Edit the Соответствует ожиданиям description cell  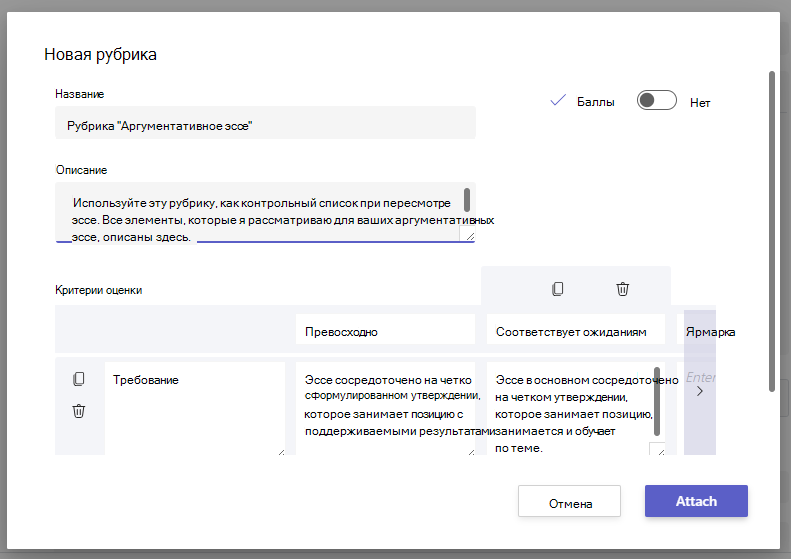576,408
